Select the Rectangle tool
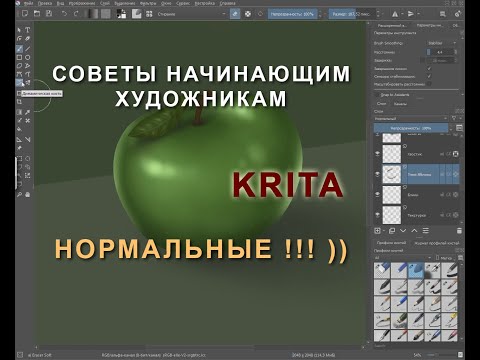 [20, 57]
